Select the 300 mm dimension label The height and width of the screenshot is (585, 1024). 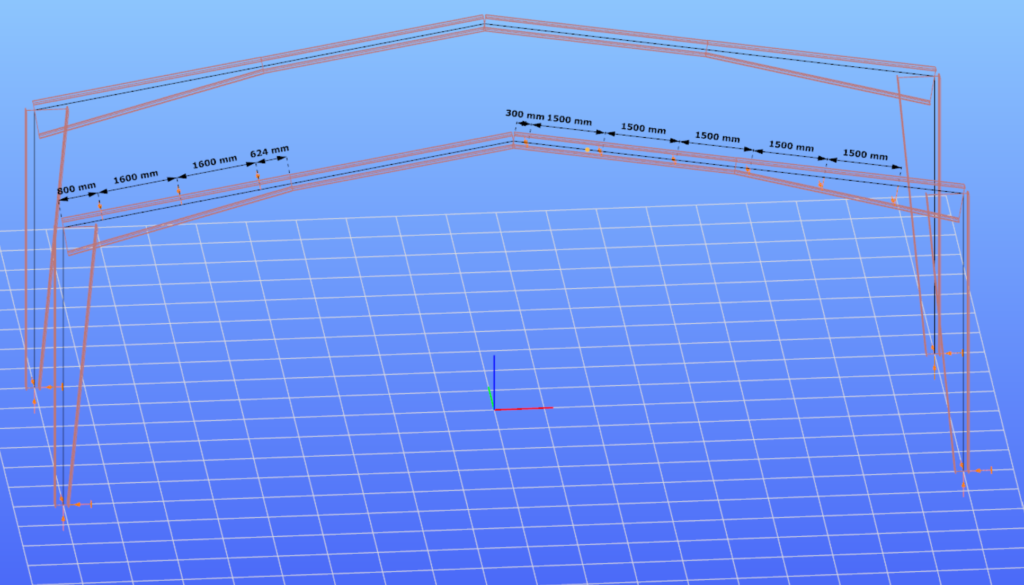[524, 115]
